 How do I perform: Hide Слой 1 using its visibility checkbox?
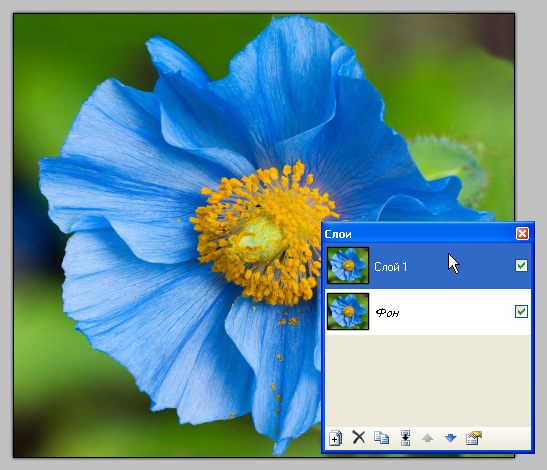[x=521, y=266]
